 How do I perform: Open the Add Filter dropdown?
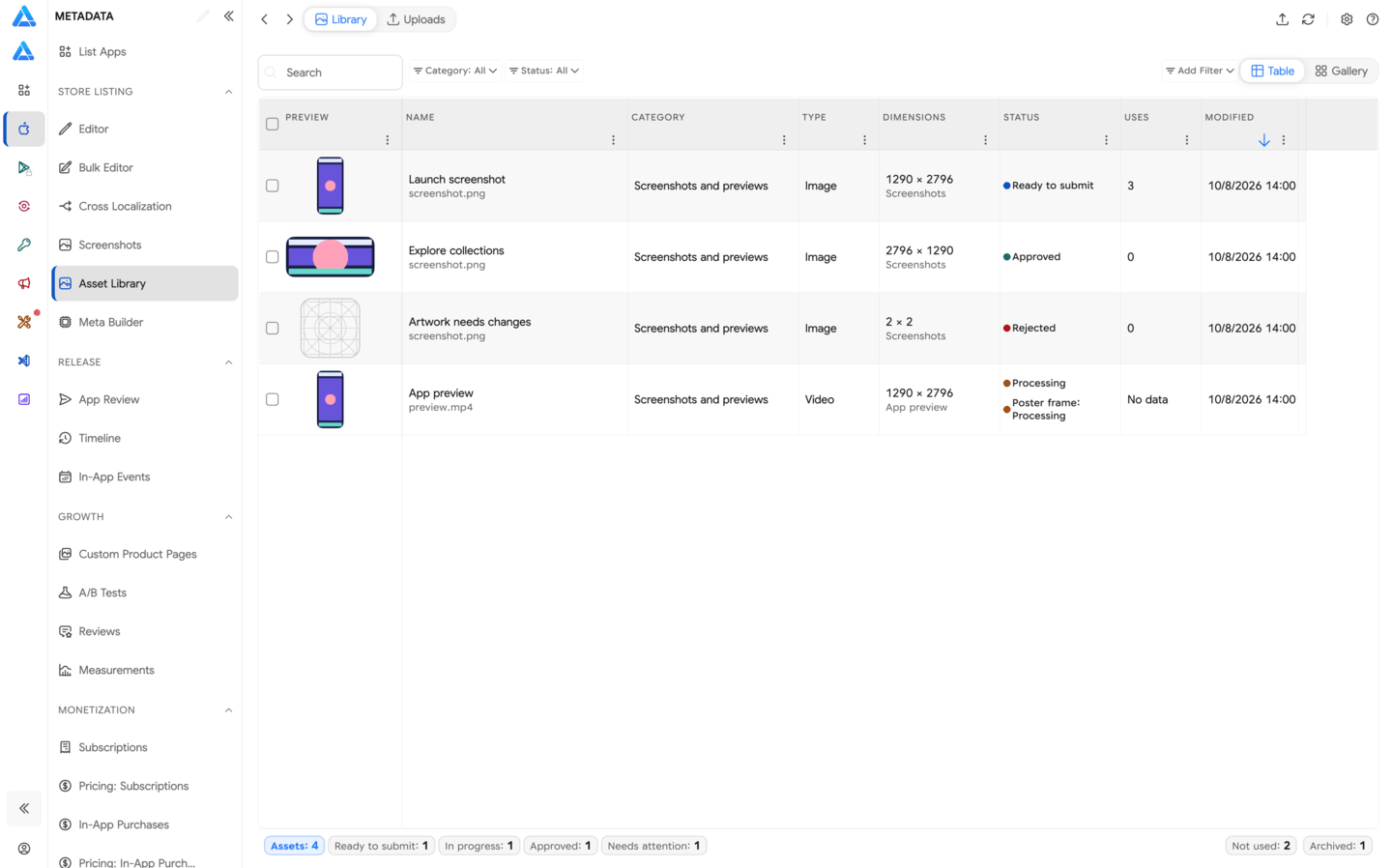point(1199,71)
